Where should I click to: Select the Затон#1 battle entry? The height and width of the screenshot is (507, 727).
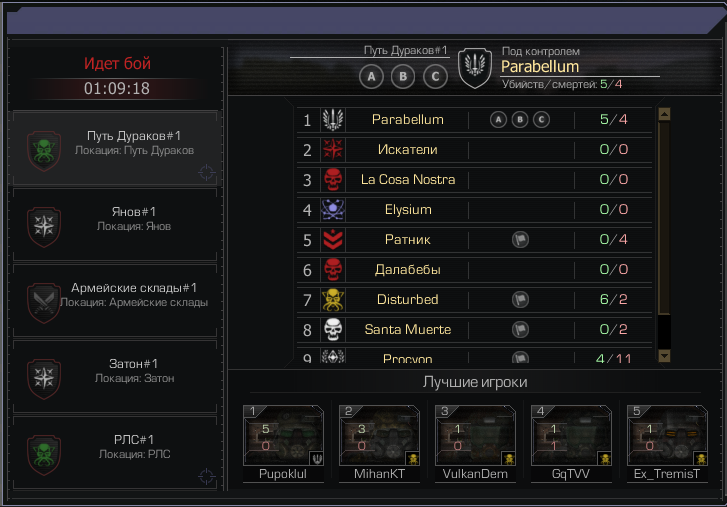pyautogui.click(x=115, y=376)
